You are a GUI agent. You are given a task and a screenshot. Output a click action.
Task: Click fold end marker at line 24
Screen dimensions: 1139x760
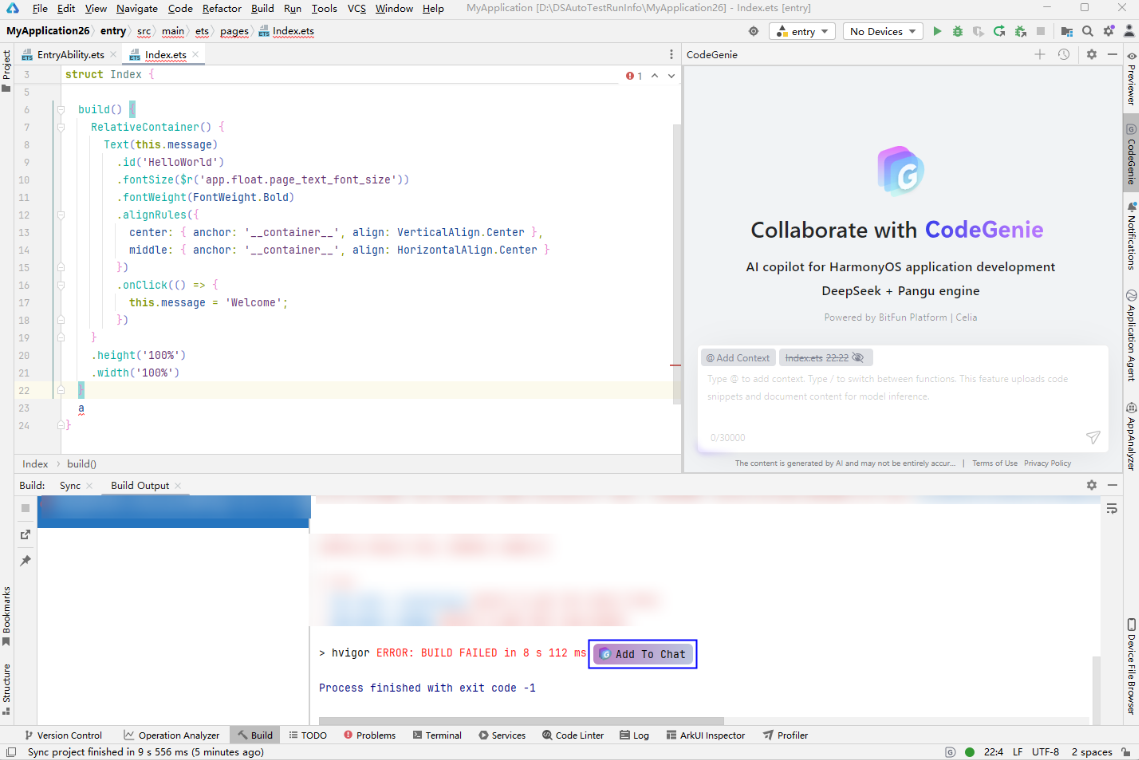click(x=61, y=425)
